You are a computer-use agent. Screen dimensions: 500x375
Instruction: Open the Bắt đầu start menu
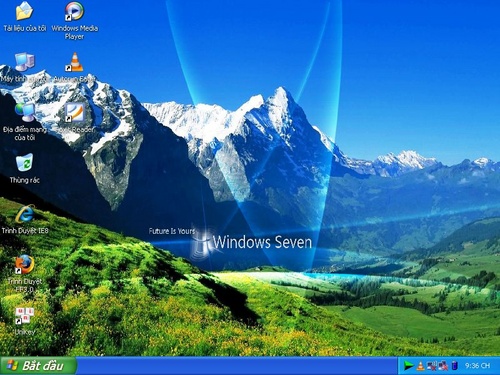38,366
